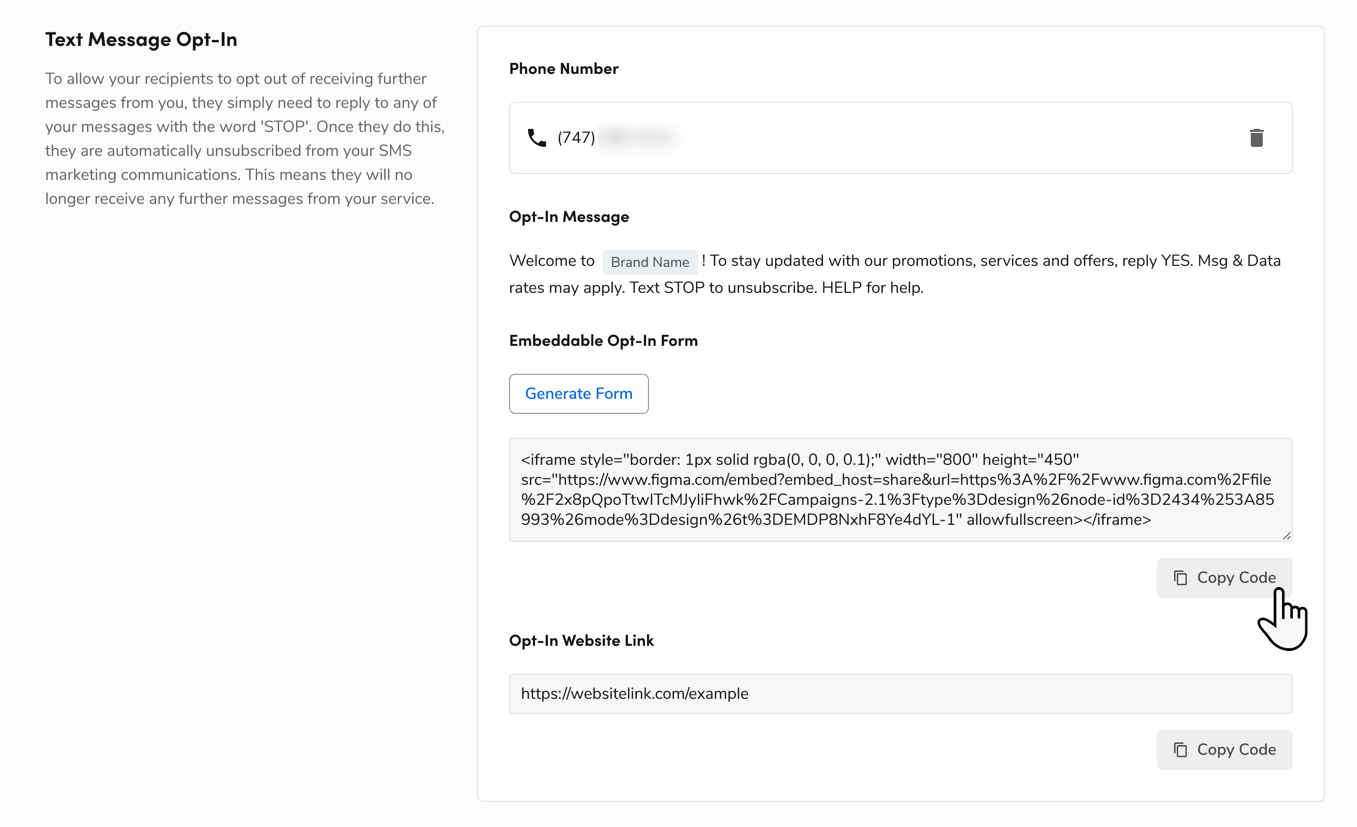
Task: Click the (747) phone number text
Action: coord(576,138)
